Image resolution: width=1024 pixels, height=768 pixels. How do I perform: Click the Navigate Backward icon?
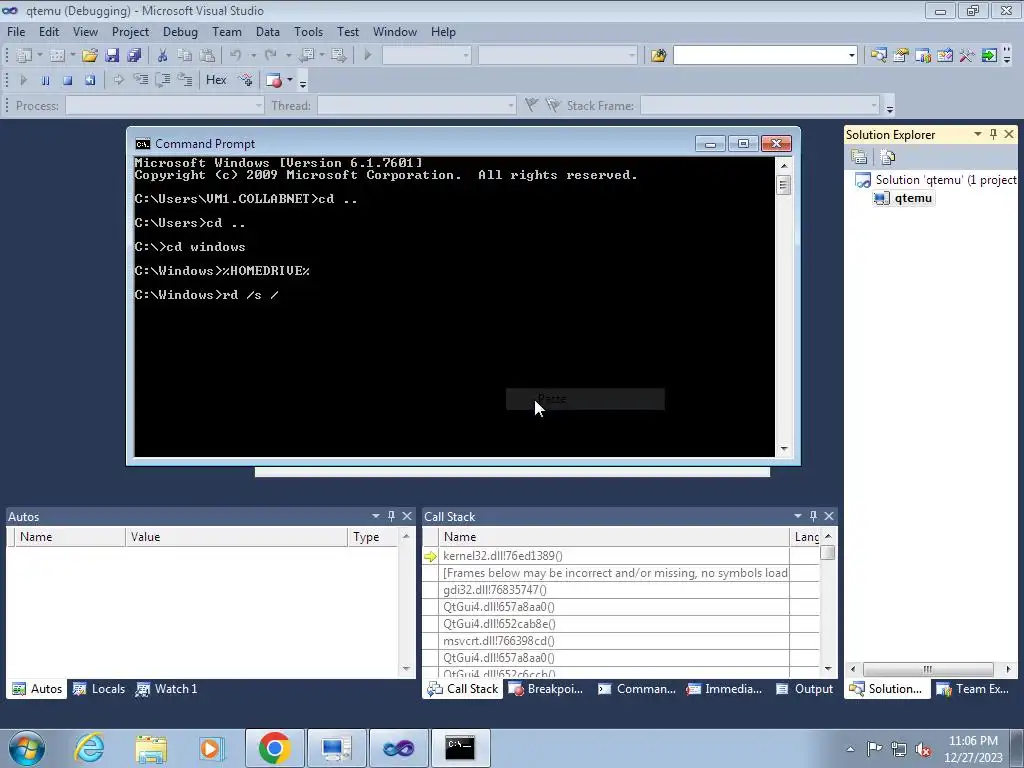click(307, 56)
